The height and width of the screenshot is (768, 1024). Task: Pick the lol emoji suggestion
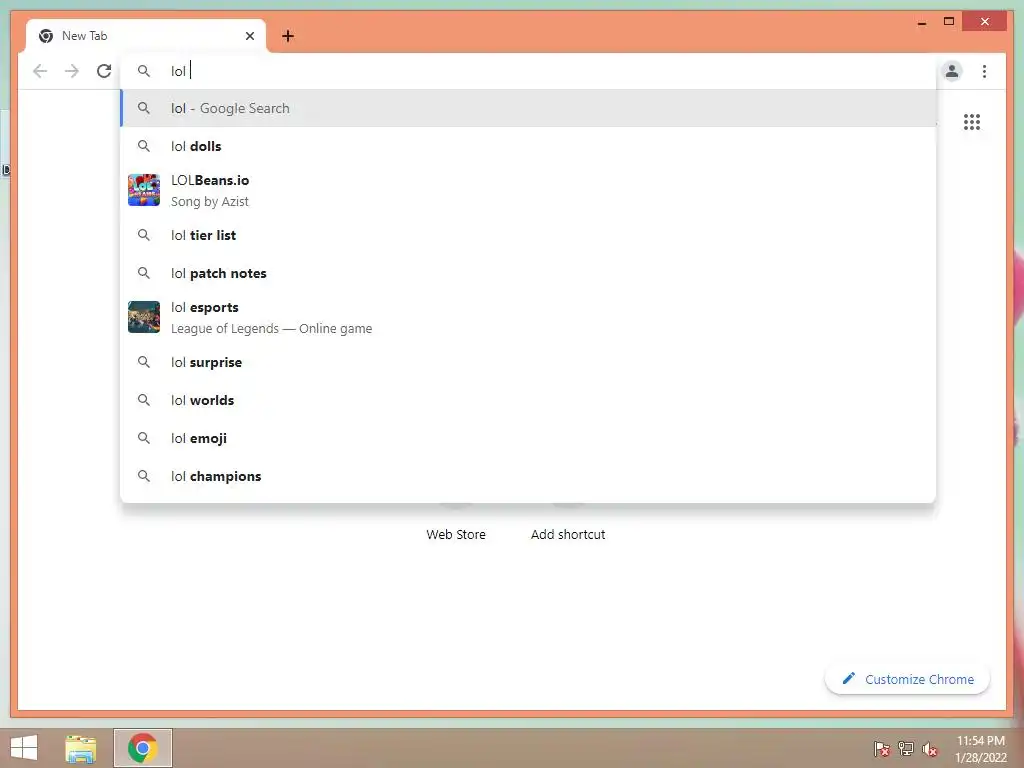tap(528, 438)
